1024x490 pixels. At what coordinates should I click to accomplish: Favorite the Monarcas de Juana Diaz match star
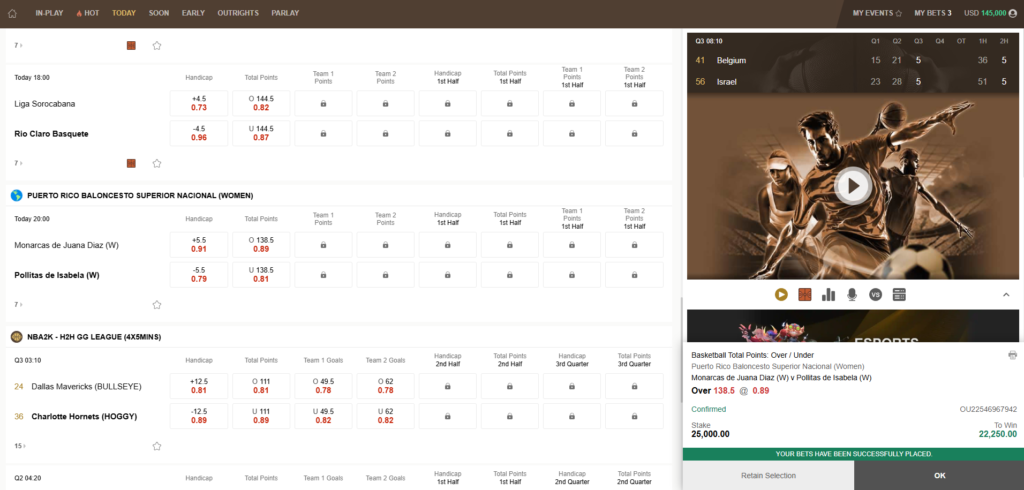click(x=157, y=305)
